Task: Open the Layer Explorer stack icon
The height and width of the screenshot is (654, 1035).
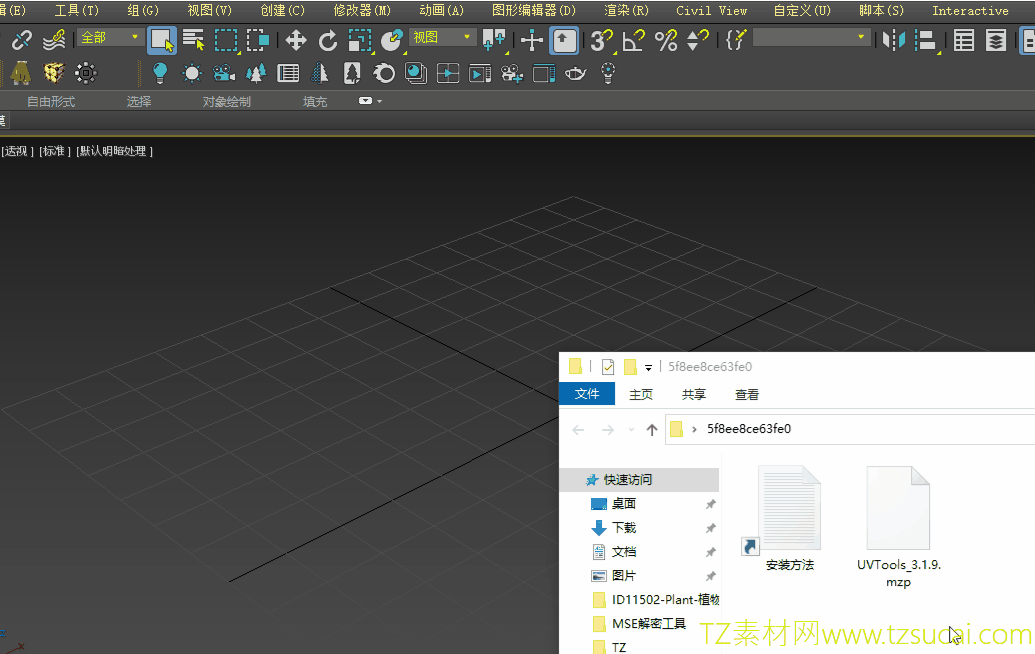Action: click(996, 41)
